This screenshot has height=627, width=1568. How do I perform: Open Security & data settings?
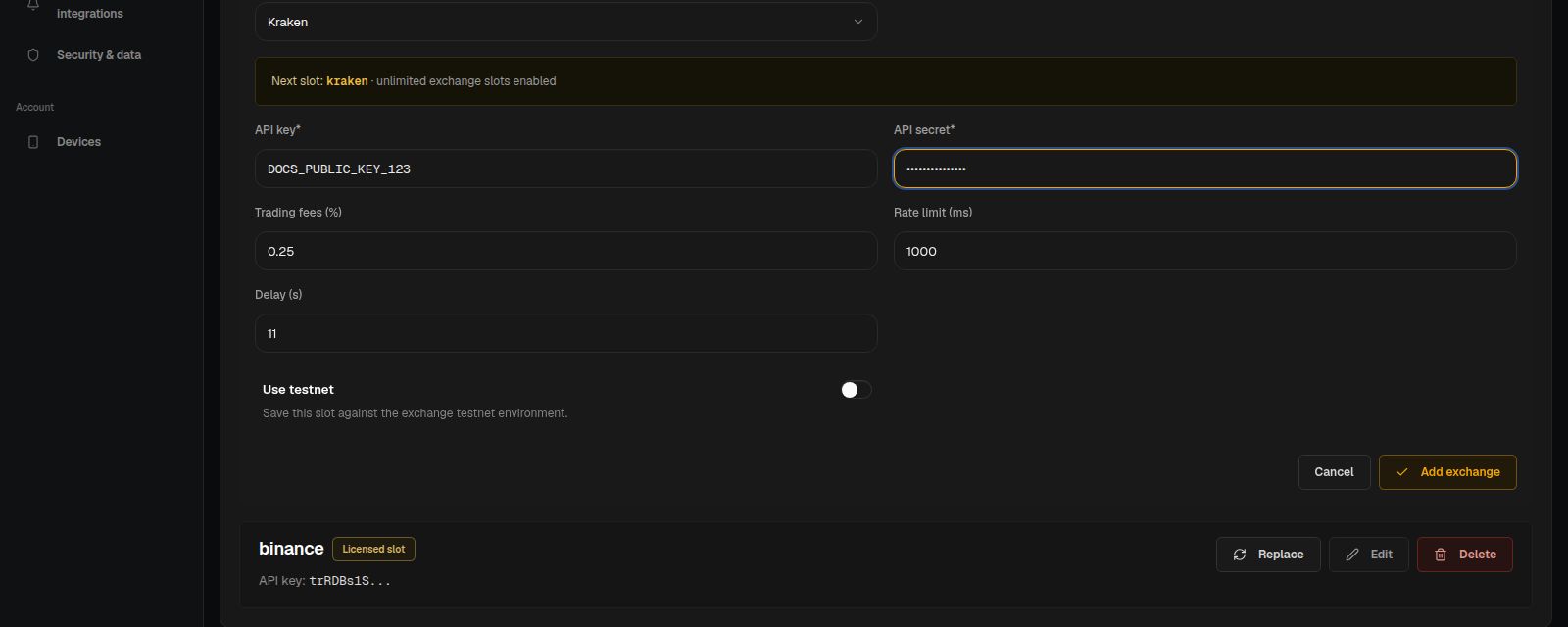tap(98, 55)
